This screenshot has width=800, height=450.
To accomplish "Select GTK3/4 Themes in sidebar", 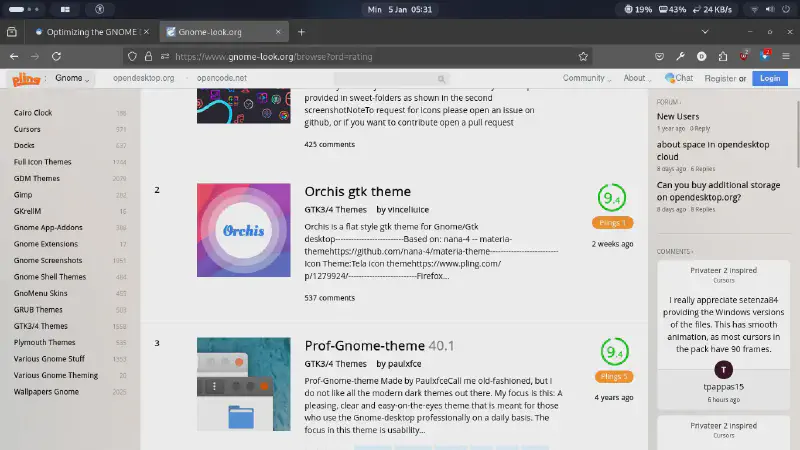I will tap(41, 326).
